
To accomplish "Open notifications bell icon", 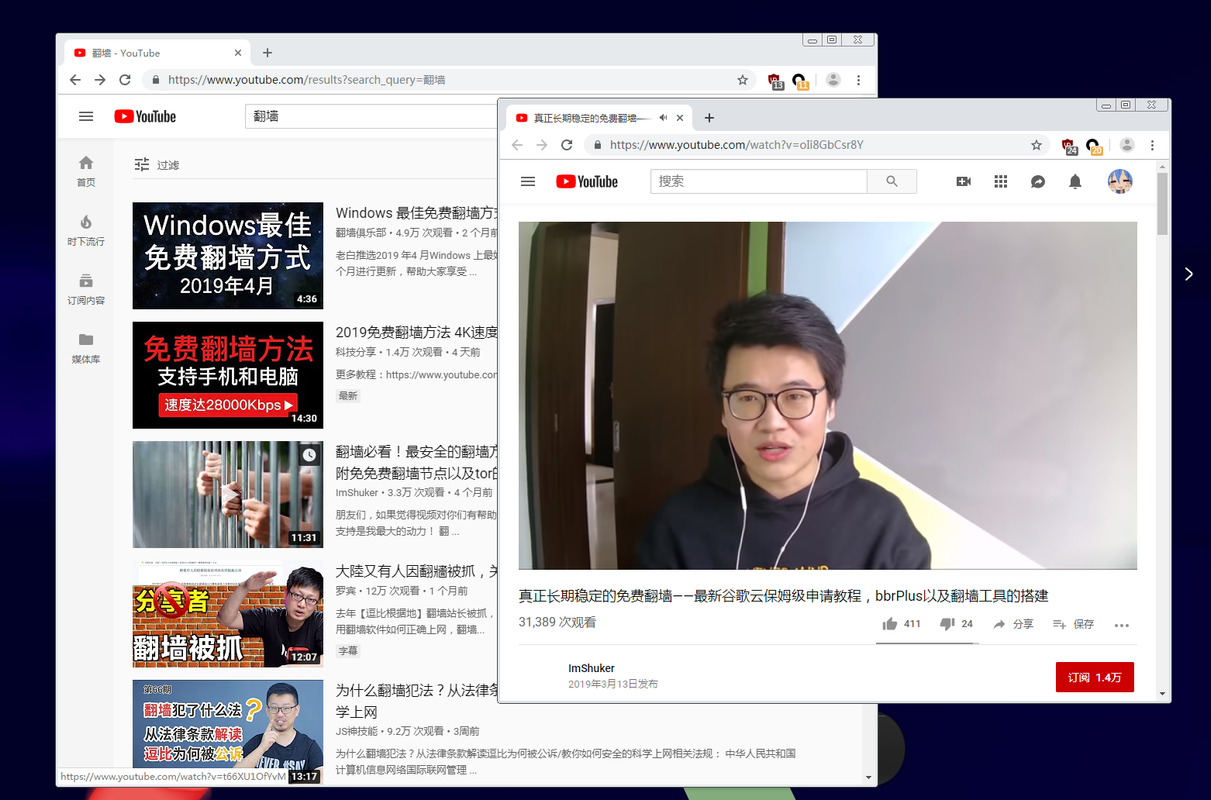I will [x=1075, y=181].
